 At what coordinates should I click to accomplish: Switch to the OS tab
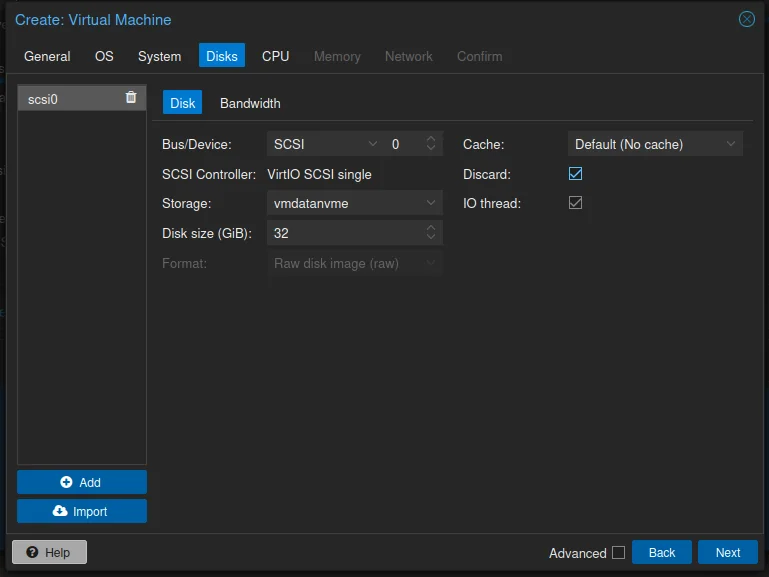coord(104,56)
